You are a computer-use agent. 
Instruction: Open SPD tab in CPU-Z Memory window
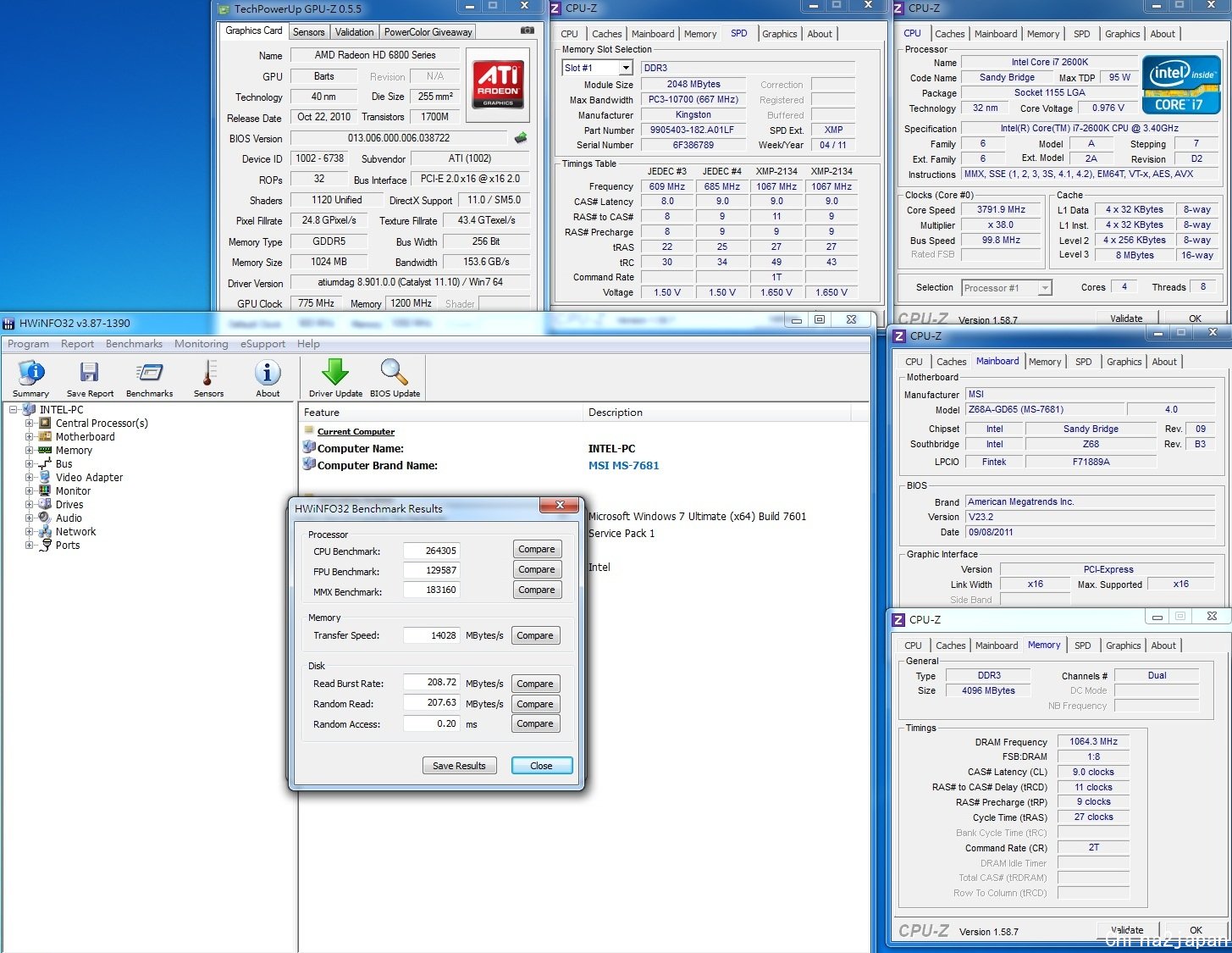(1082, 645)
